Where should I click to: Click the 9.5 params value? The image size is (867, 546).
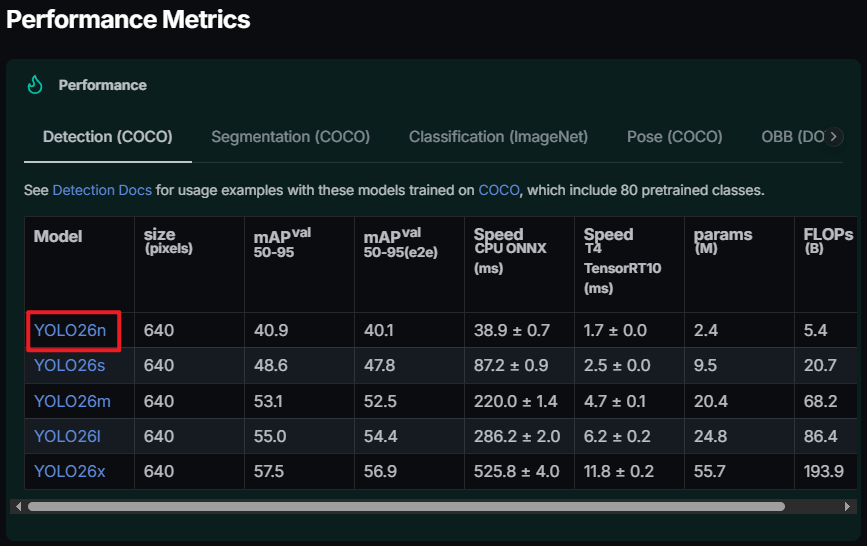click(x=705, y=366)
